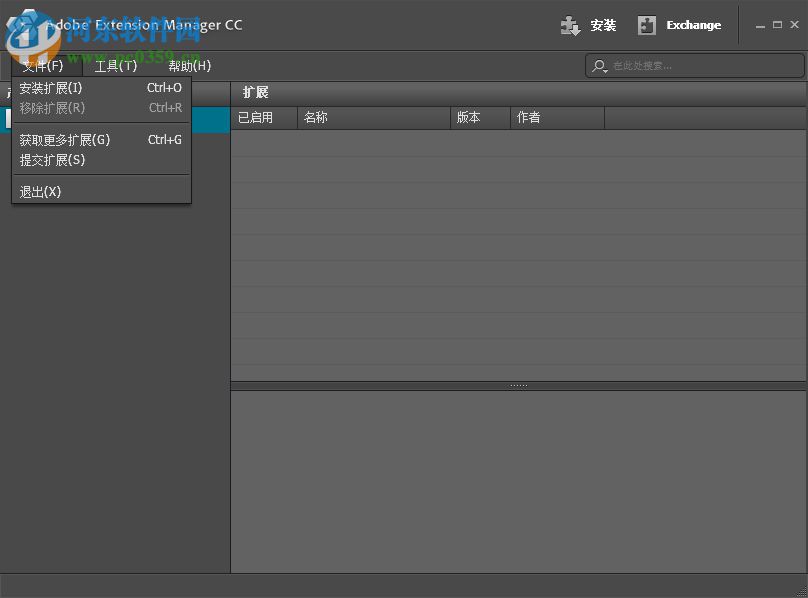Click the 安装 install button label
Viewport: 808px width, 598px height.
pyautogui.click(x=604, y=25)
